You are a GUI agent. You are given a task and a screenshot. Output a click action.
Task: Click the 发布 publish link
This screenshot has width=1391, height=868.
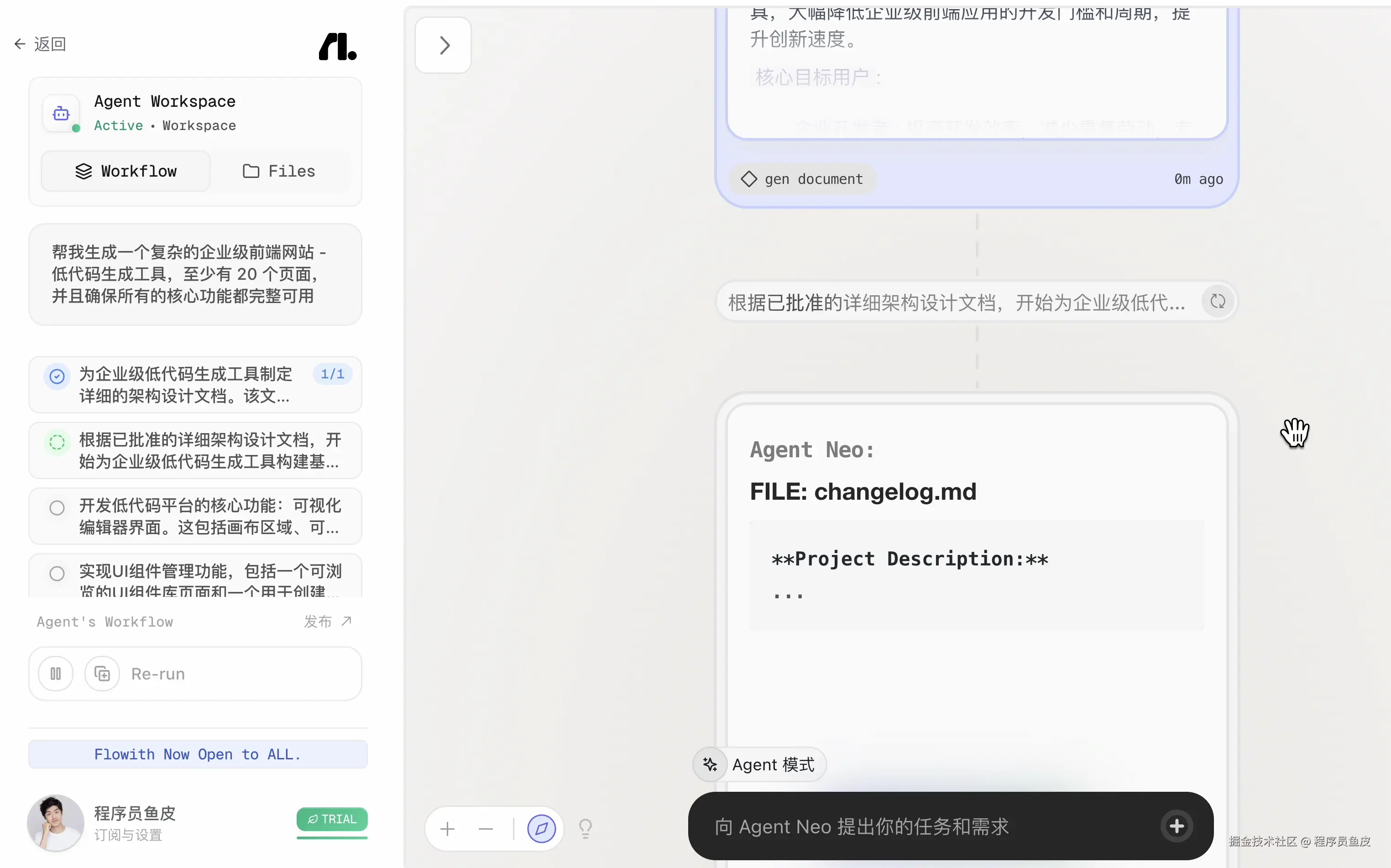coord(327,621)
